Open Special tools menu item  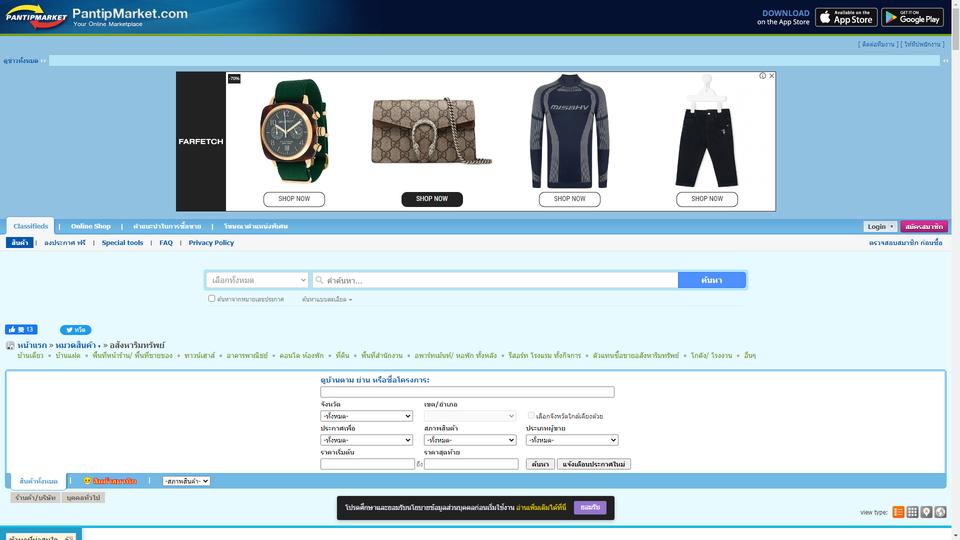pyautogui.click(x=122, y=243)
